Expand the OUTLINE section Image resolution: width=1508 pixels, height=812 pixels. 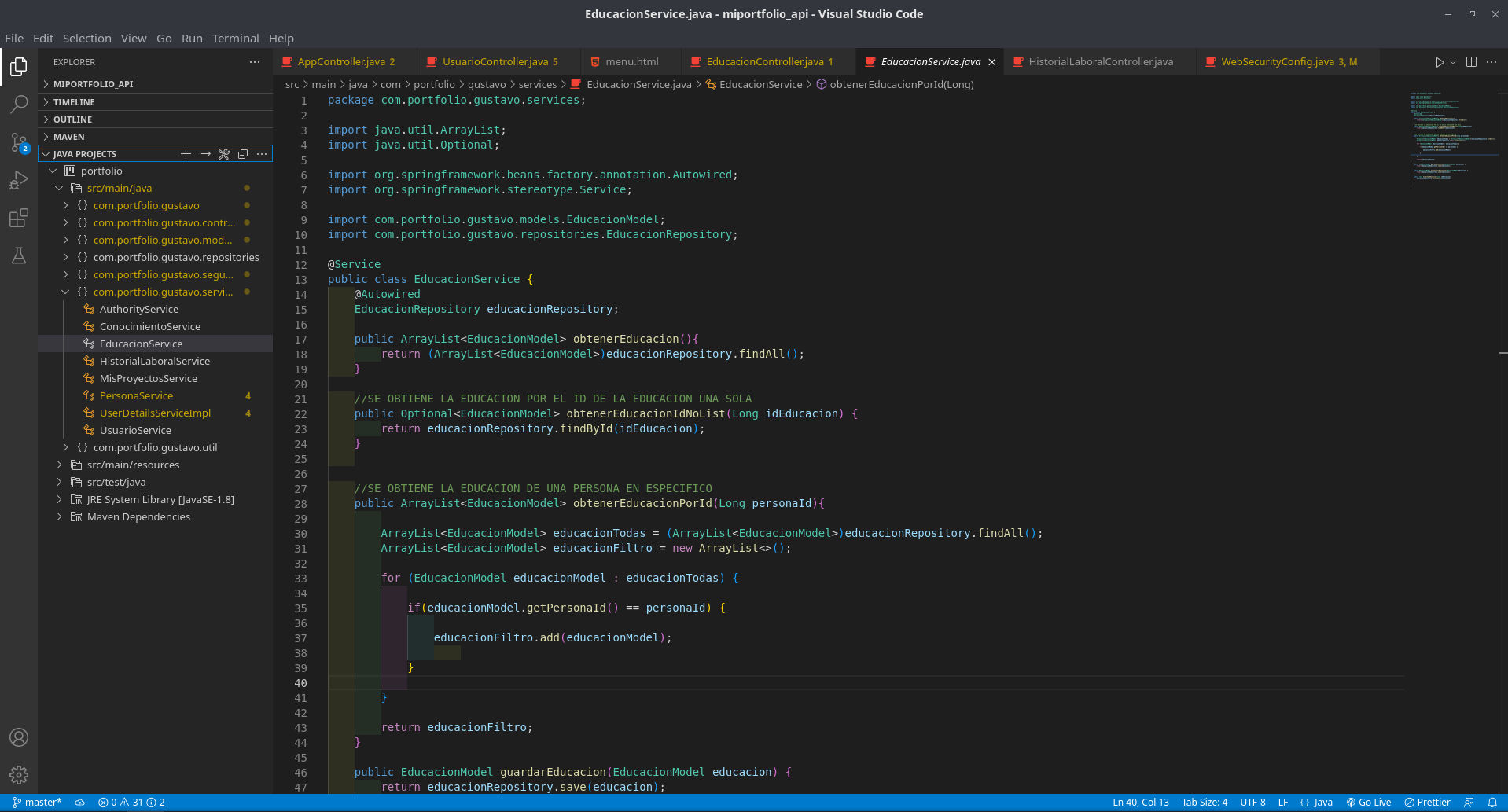tap(72, 119)
